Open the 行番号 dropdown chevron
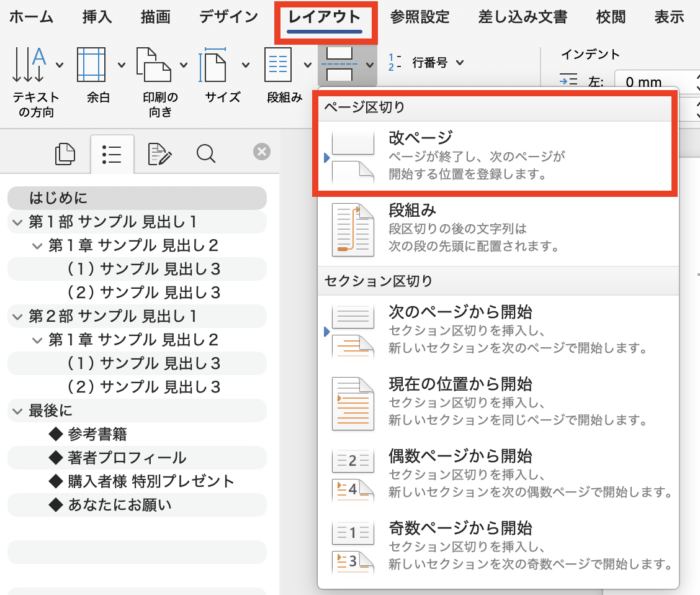700x595 pixels. click(460, 62)
